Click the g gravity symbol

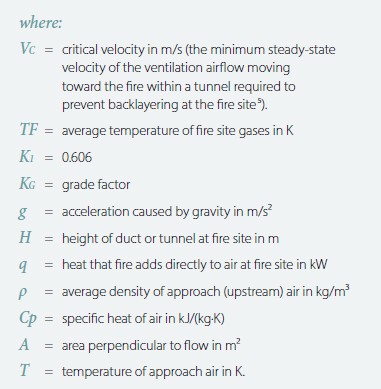click(23, 212)
